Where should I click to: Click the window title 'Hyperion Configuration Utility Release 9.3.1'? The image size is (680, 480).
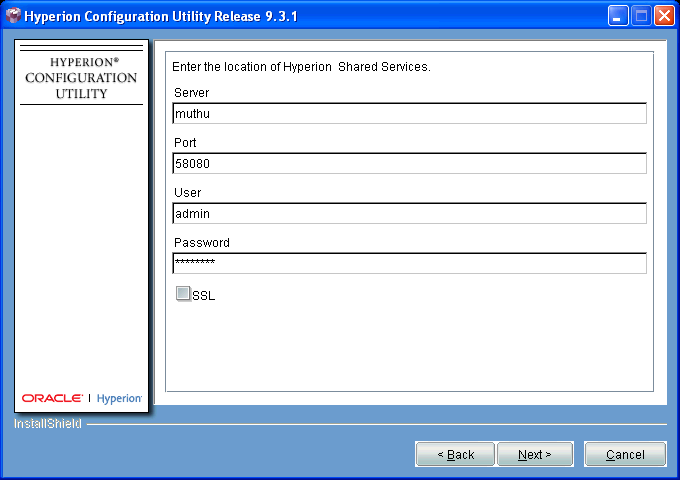click(161, 16)
